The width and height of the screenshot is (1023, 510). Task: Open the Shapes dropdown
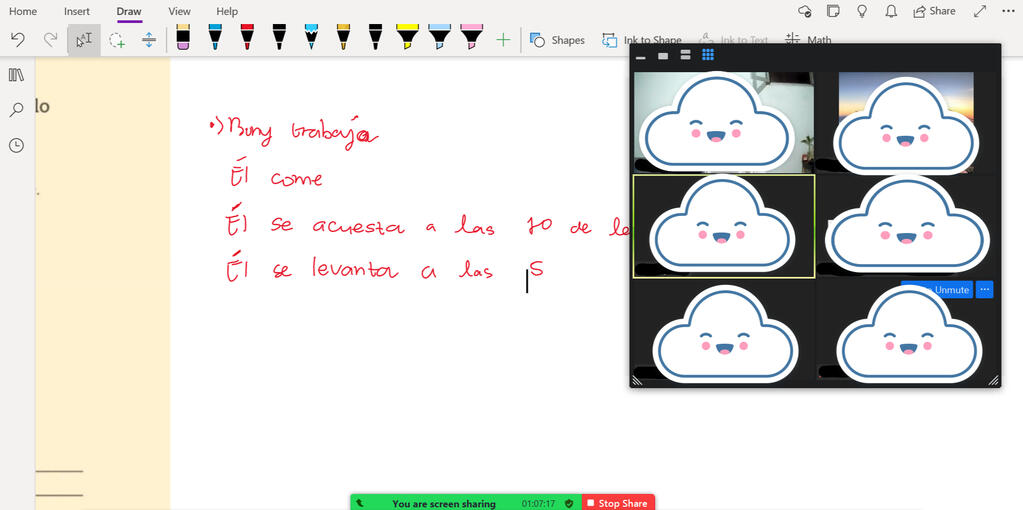tap(558, 40)
